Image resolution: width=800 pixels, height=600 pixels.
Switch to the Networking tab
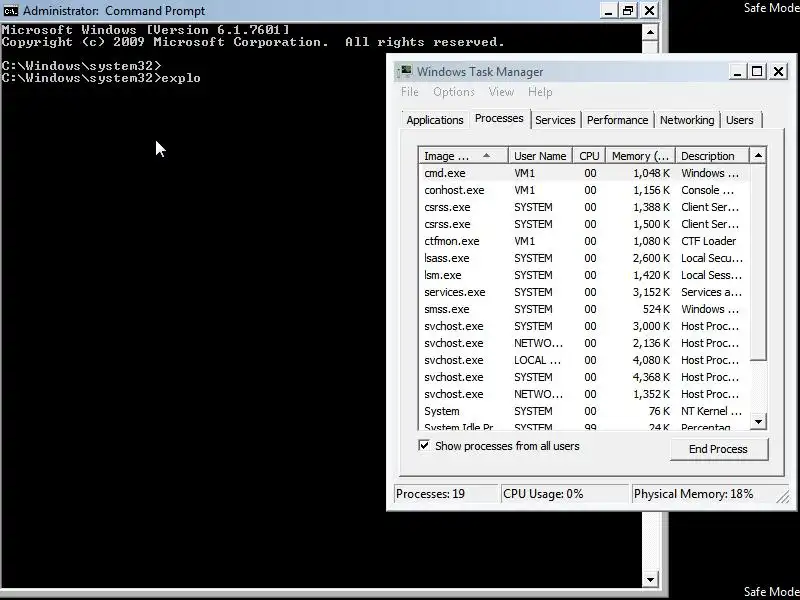[x=687, y=120]
